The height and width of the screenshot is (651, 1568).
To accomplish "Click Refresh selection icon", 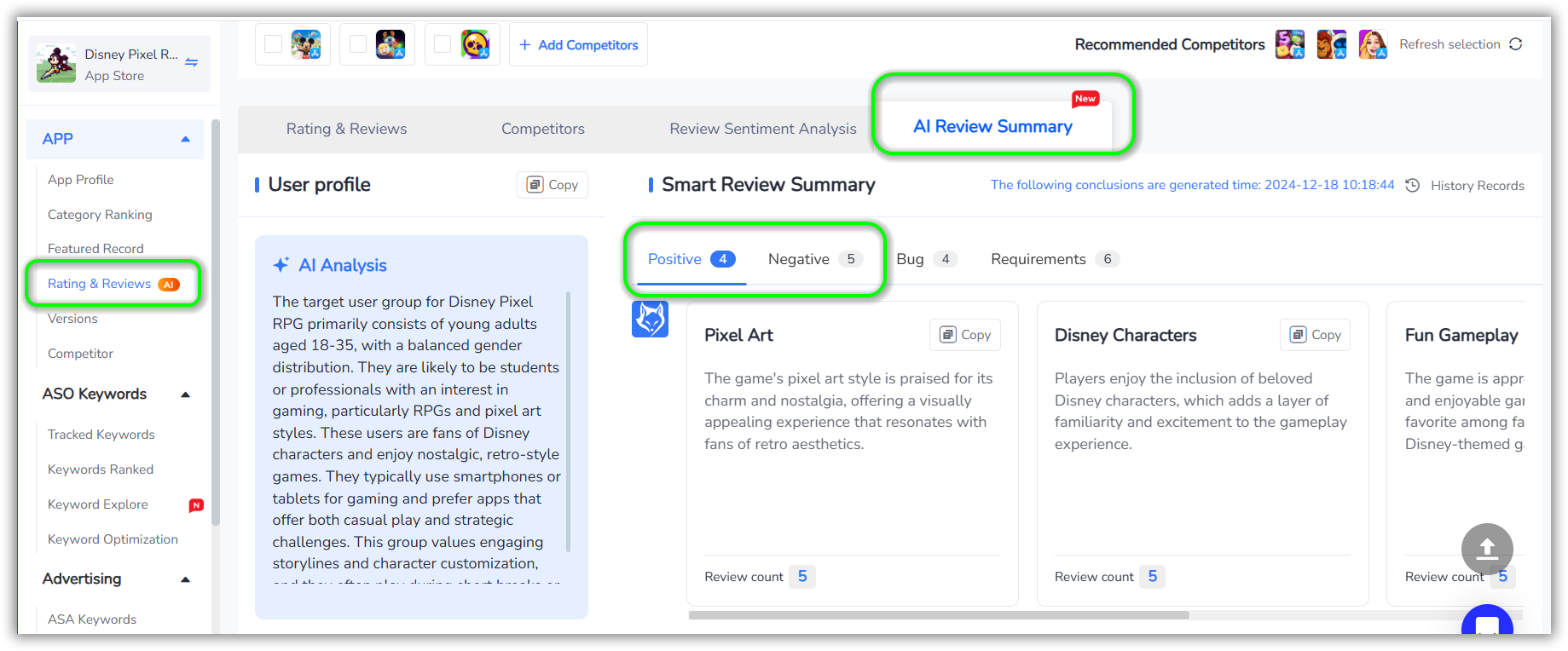I will pos(1516,44).
